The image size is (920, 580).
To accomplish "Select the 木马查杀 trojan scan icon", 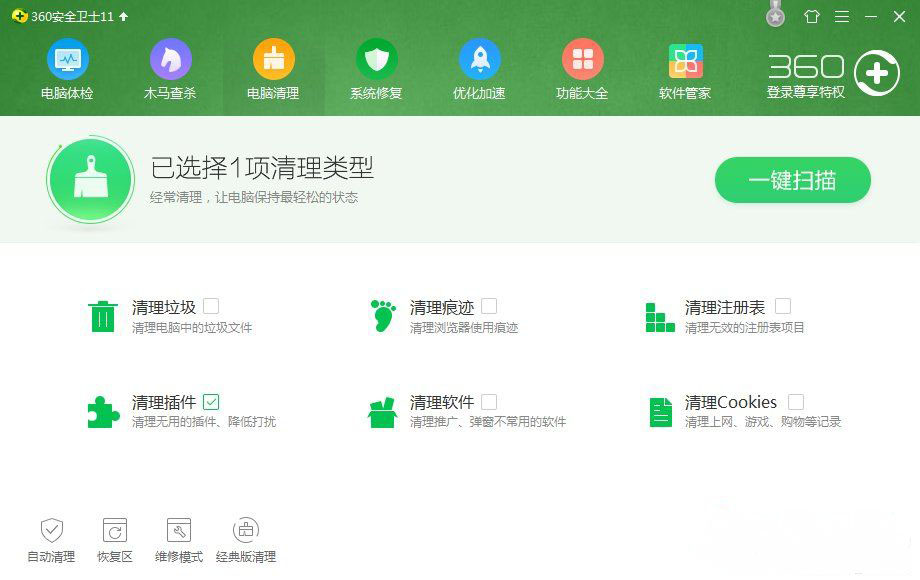I will coord(171,67).
